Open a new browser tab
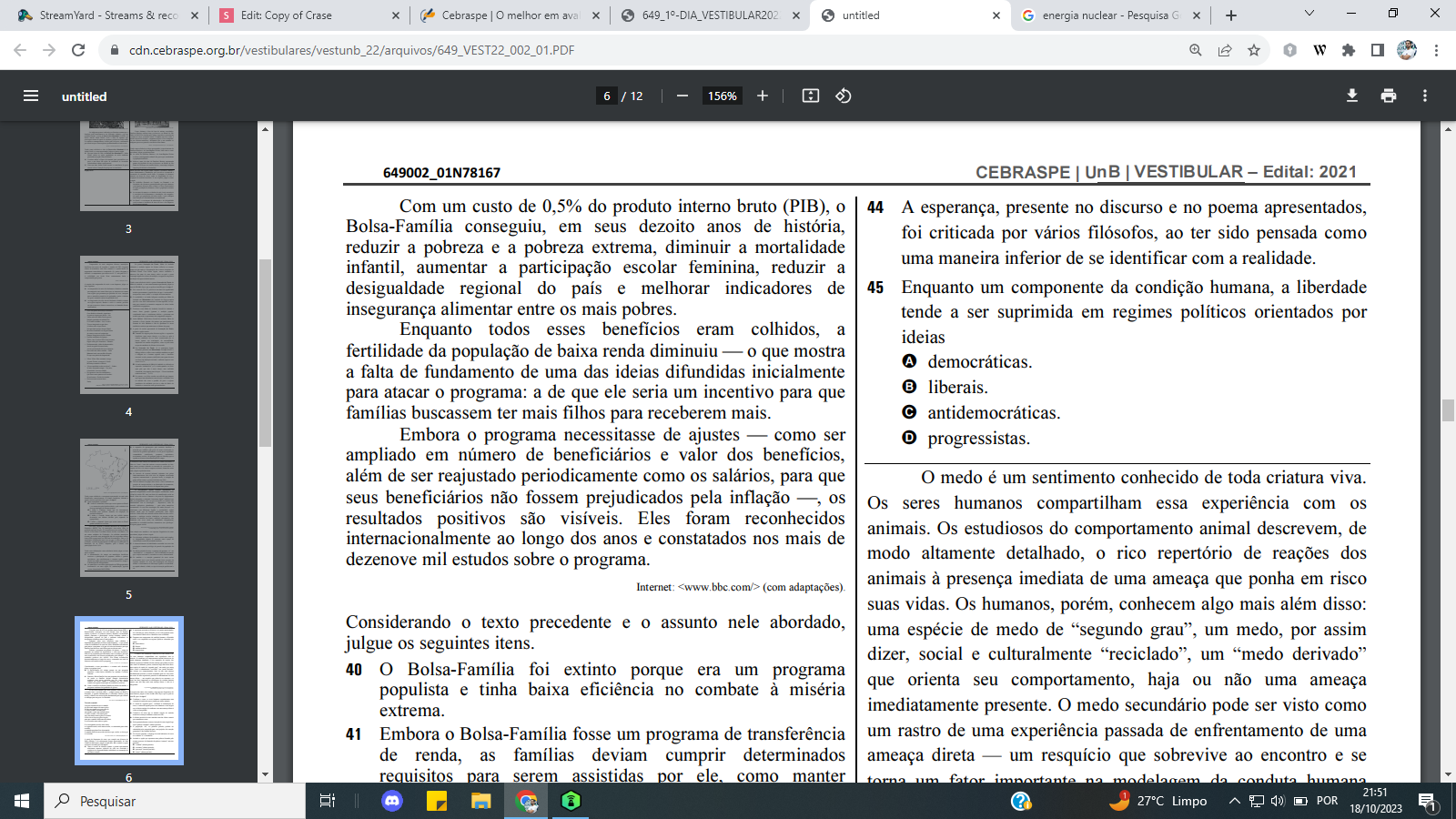 pyautogui.click(x=1231, y=15)
